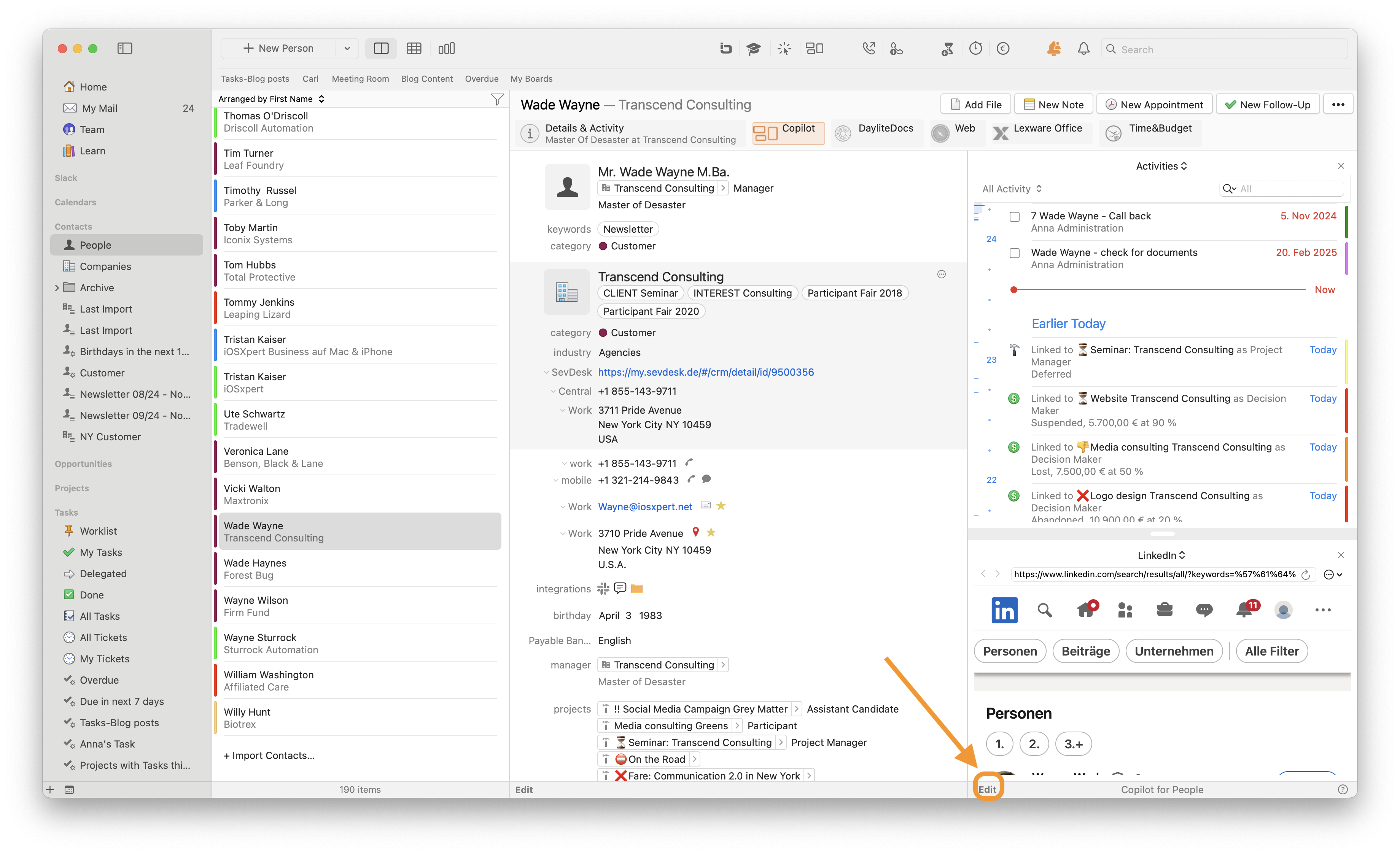Image resolution: width=1400 pixels, height=854 pixels.
Task: Change the 'Arranged by First Name' sort dropdown
Action: click(x=271, y=99)
